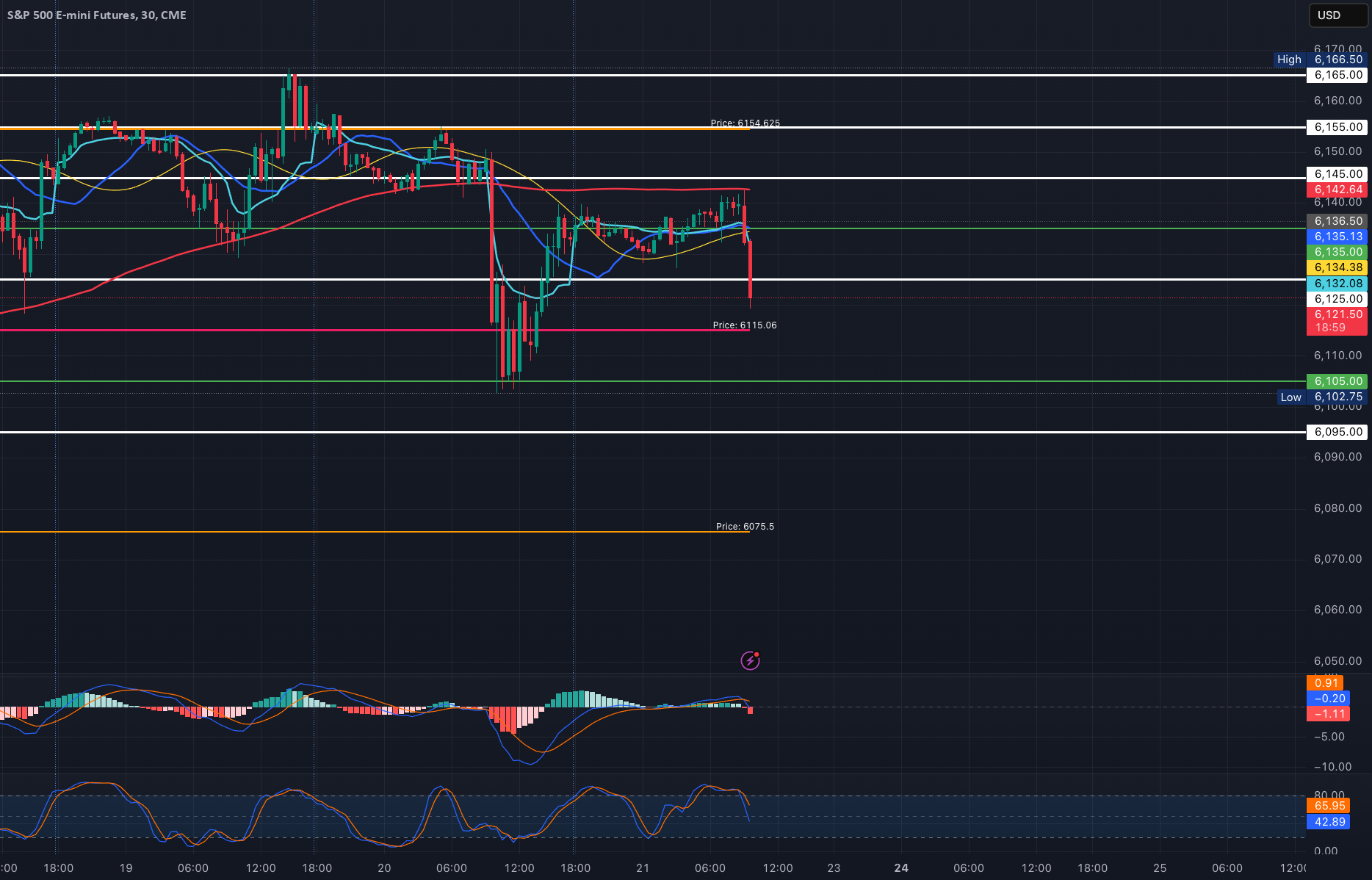Click the red -1.11 MACD histogram label
This screenshot has width=1372, height=880.
[1329, 714]
